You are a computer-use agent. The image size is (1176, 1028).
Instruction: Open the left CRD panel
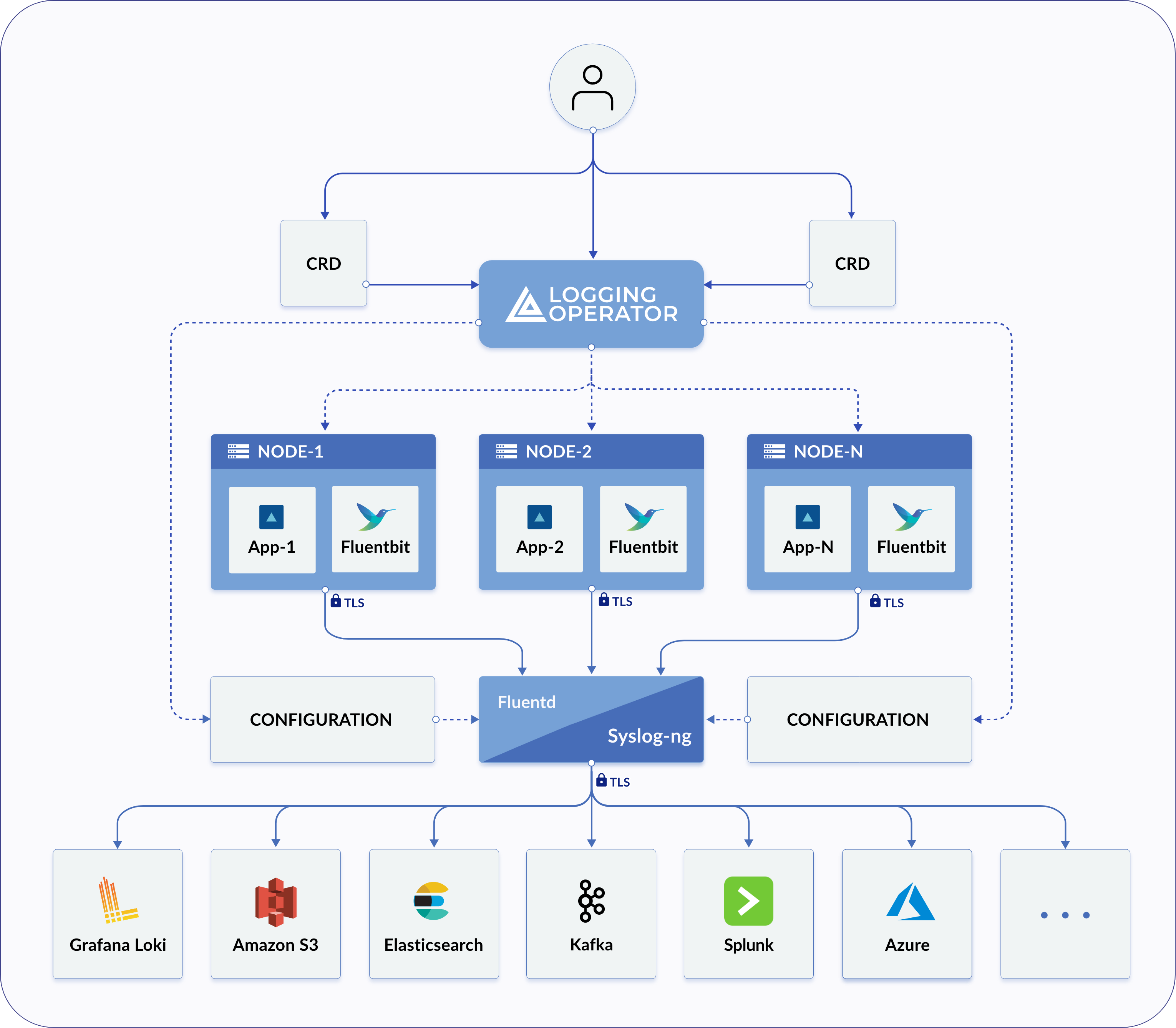pos(323,263)
